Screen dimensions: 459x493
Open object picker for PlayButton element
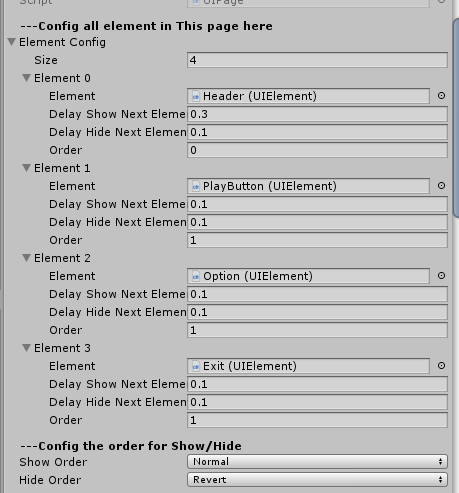coord(441,186)
